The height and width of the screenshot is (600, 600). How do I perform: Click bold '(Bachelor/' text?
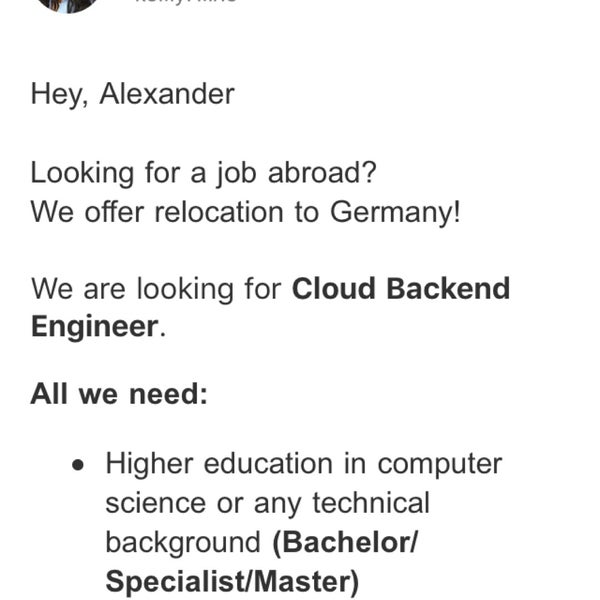345,543
